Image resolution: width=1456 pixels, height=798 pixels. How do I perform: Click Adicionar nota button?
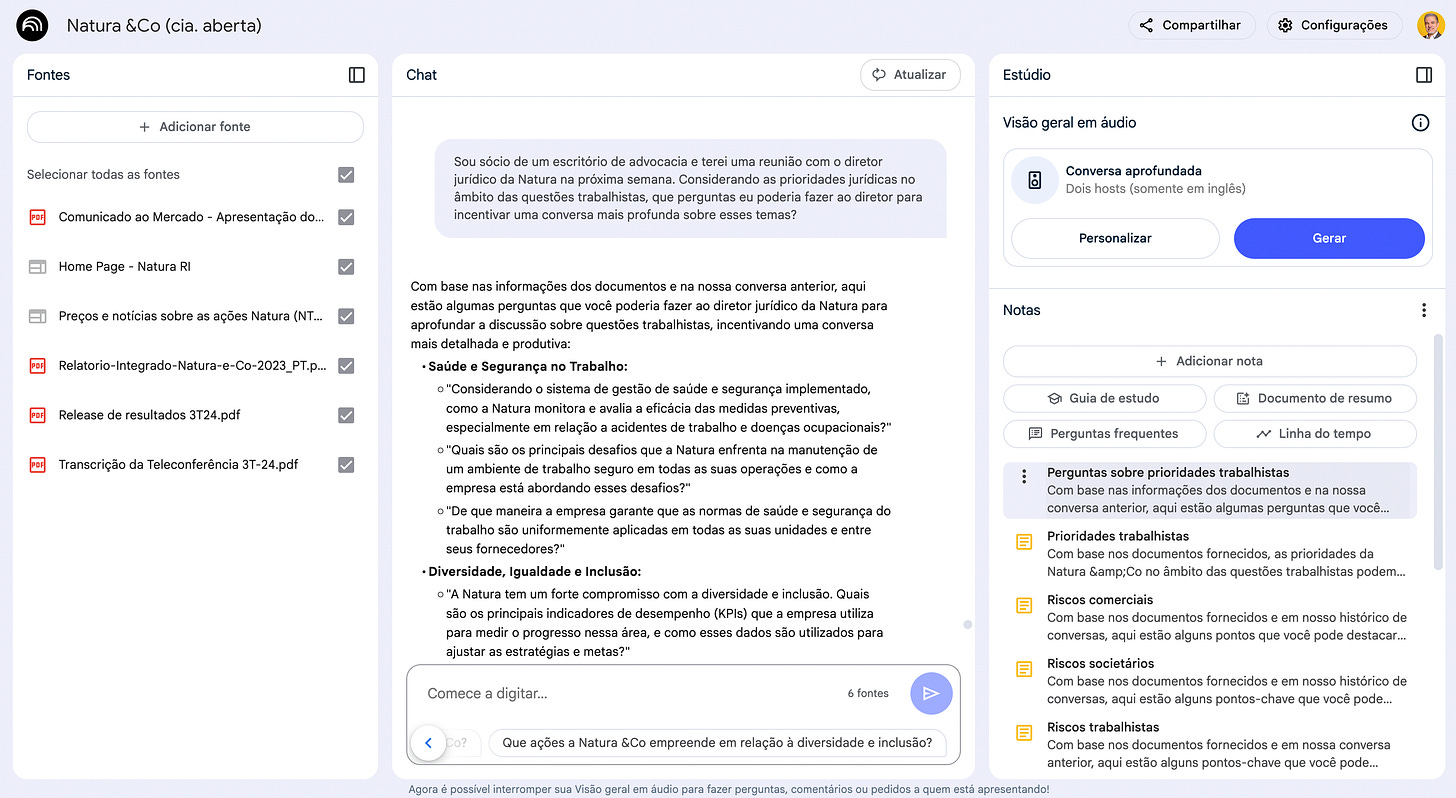point(1209,361)
